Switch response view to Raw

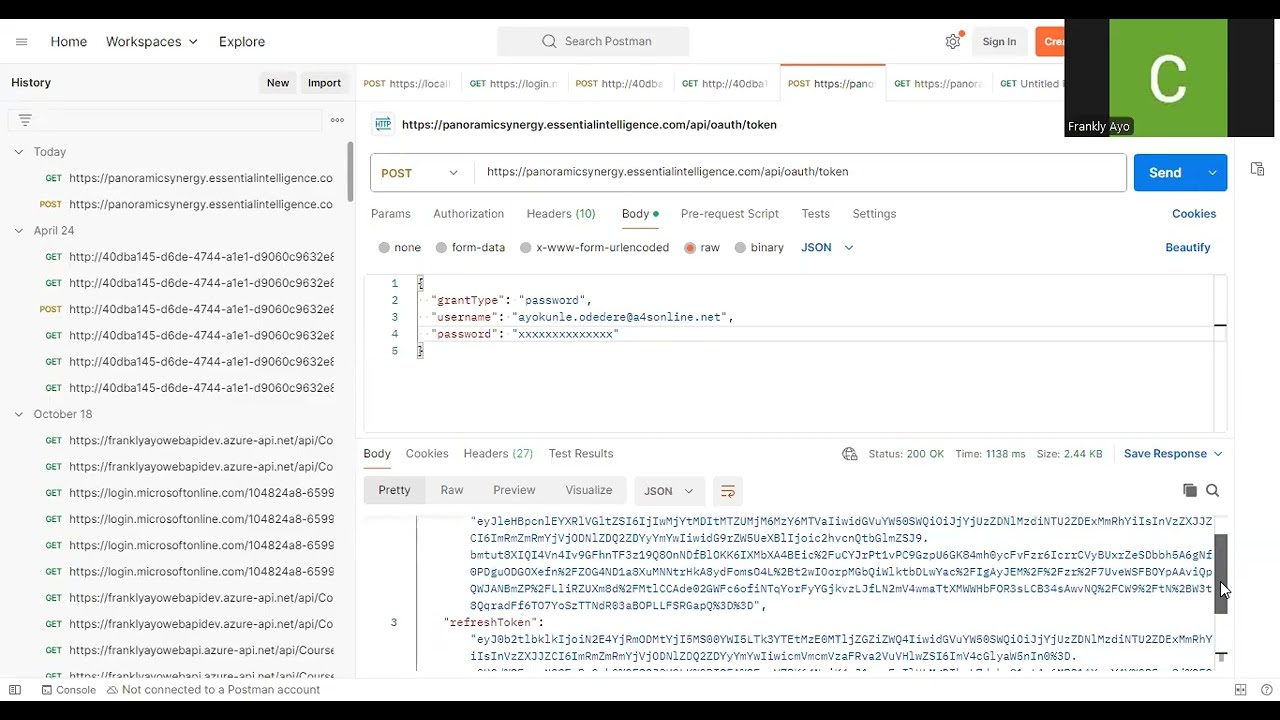coord(452,490)
